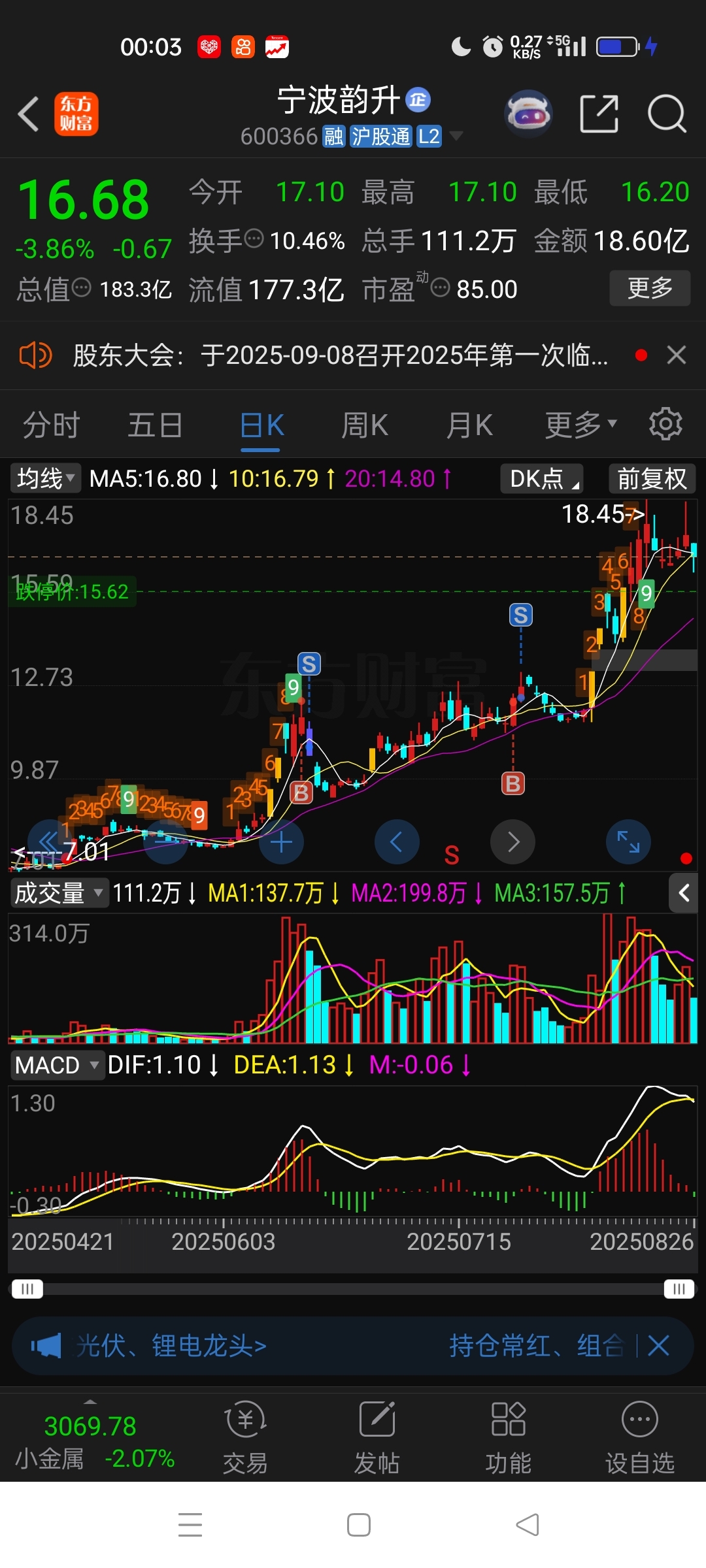Image resolution: width=706 pixels, height=1568 pixels.
Task: Tap the 换手 info circle icon
Action: (x=254, y=238)
